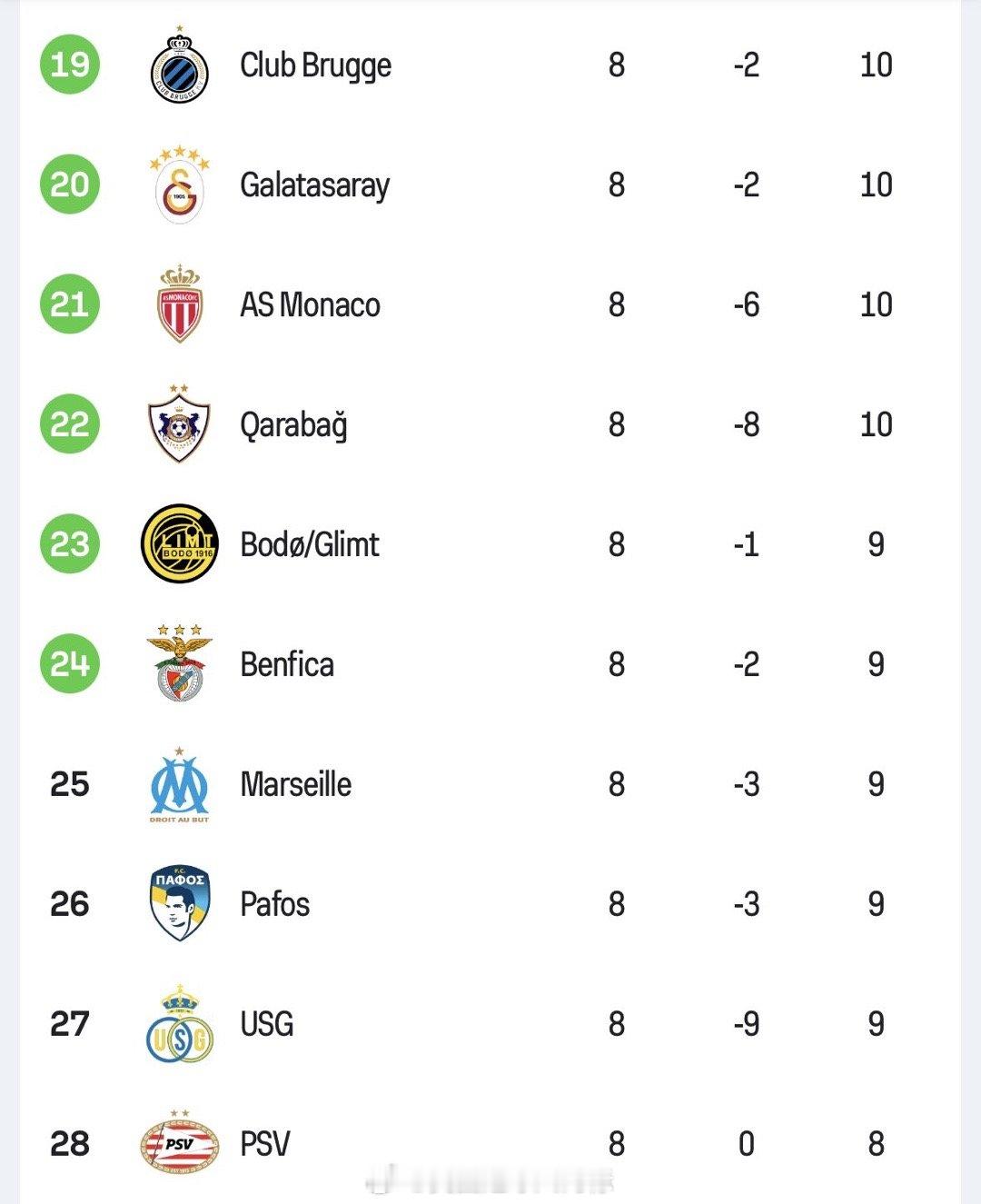Click the Galatasaray club logo
Image resolution: width=981 pixels, height=1204 pixels.
coord(180,185)
